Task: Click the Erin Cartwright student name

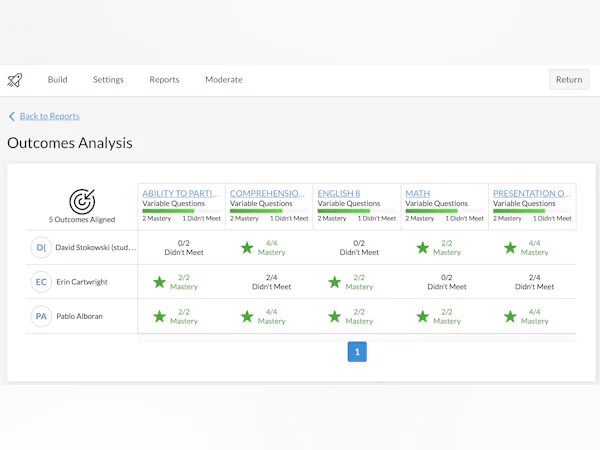Action: click(82, 282)
